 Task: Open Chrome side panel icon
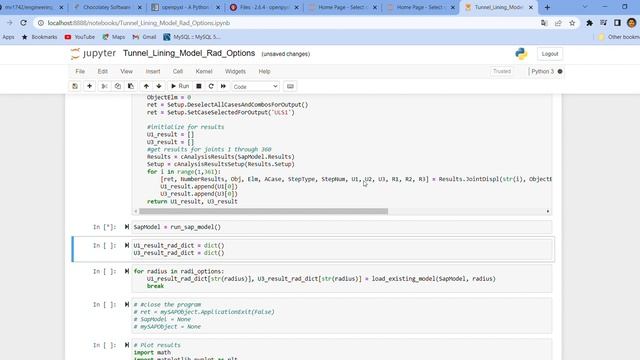[x=617, y=23]
